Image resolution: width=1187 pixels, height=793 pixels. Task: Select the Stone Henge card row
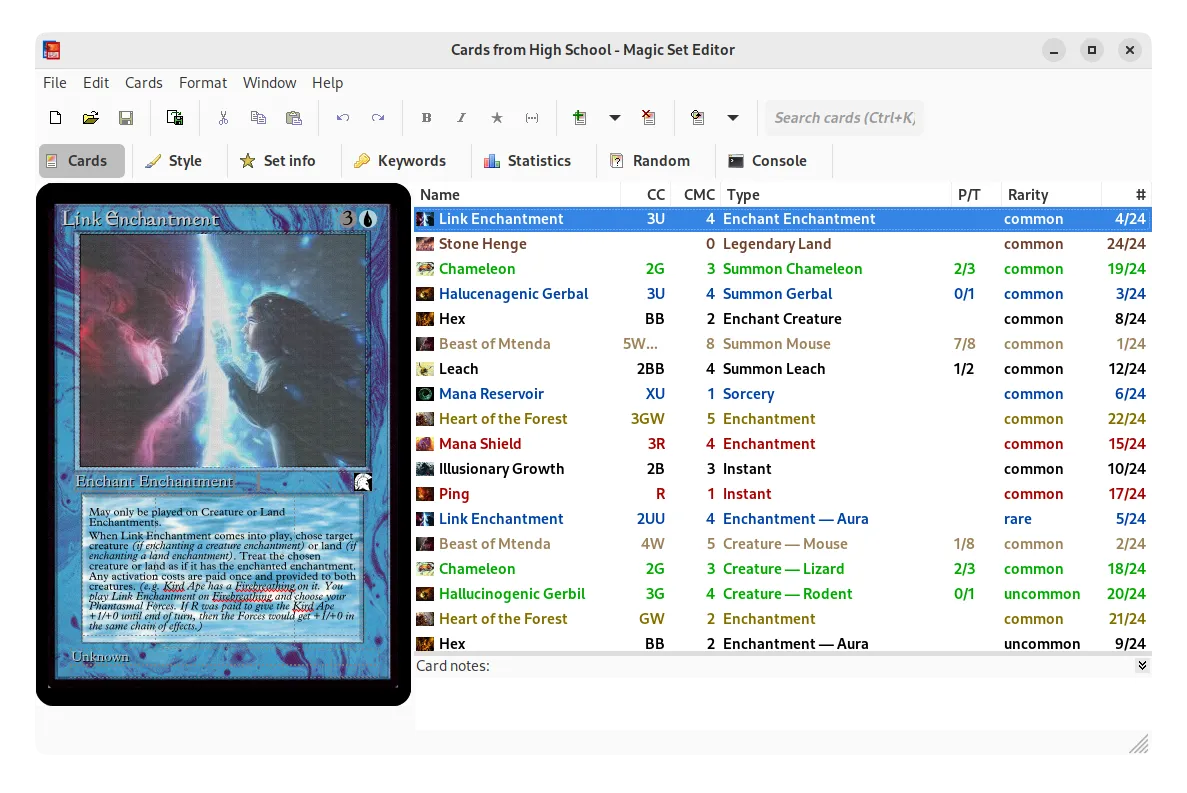tap(783, 244)
